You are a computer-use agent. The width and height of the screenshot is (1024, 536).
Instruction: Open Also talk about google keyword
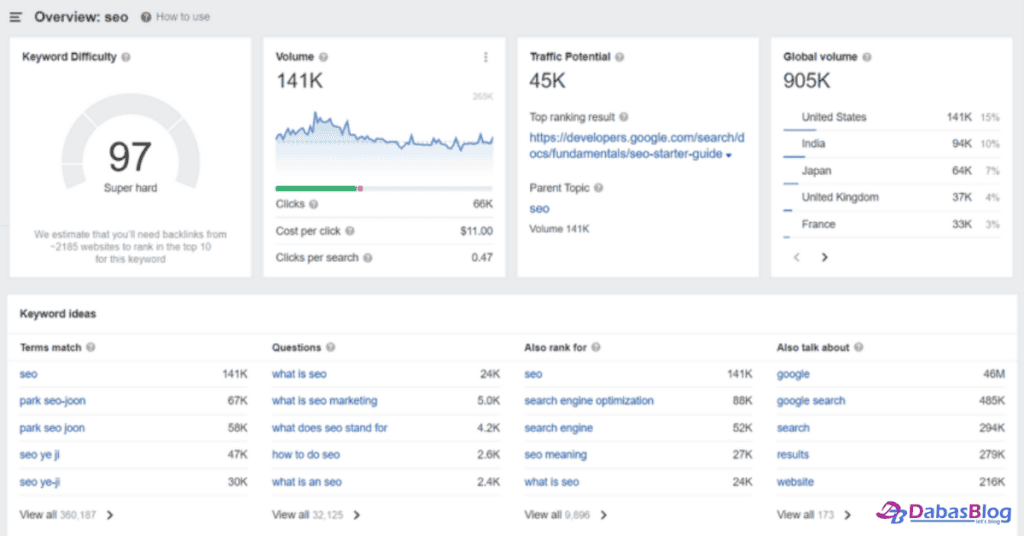793,374
